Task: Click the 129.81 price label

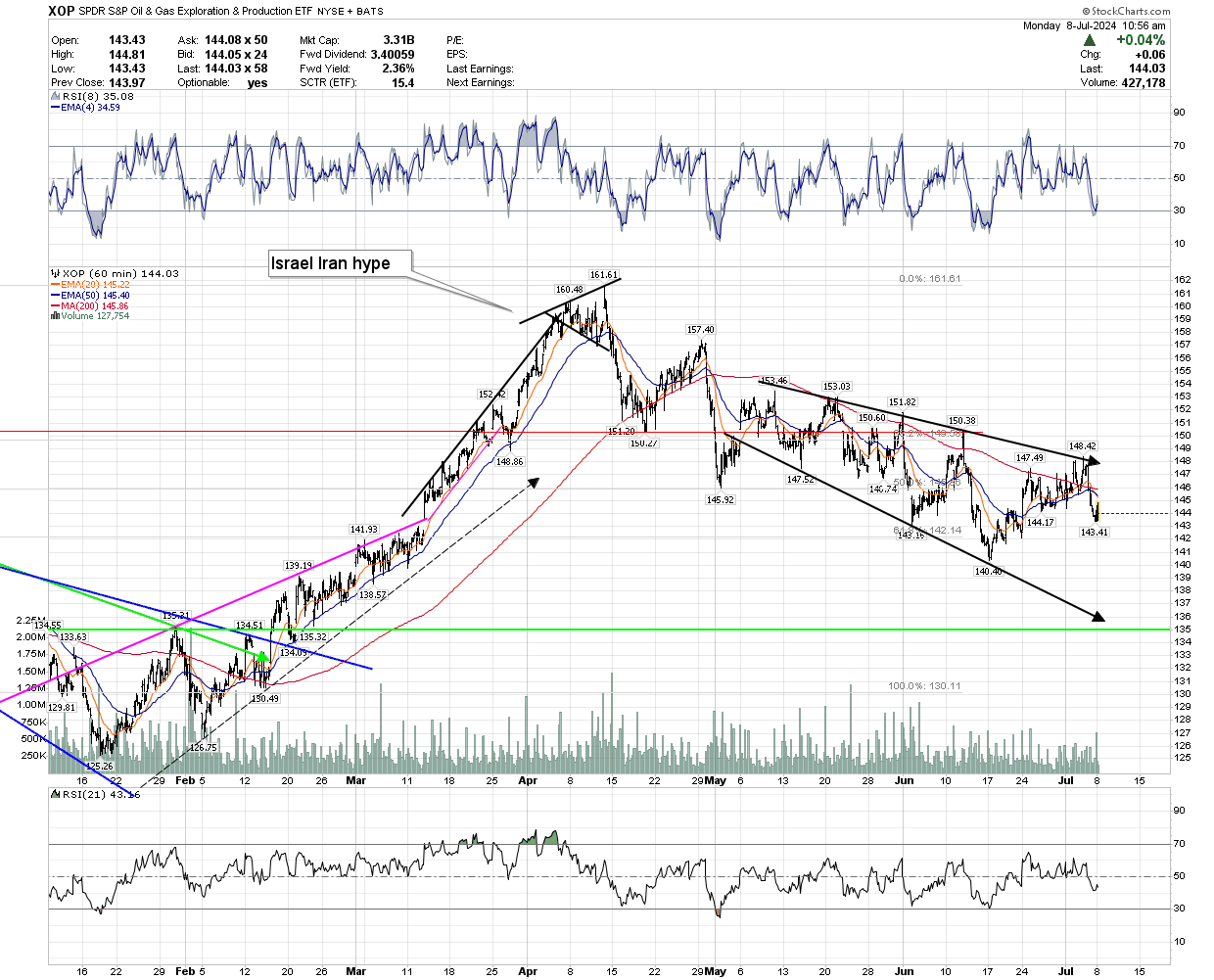Action: (x=62, y=708)
